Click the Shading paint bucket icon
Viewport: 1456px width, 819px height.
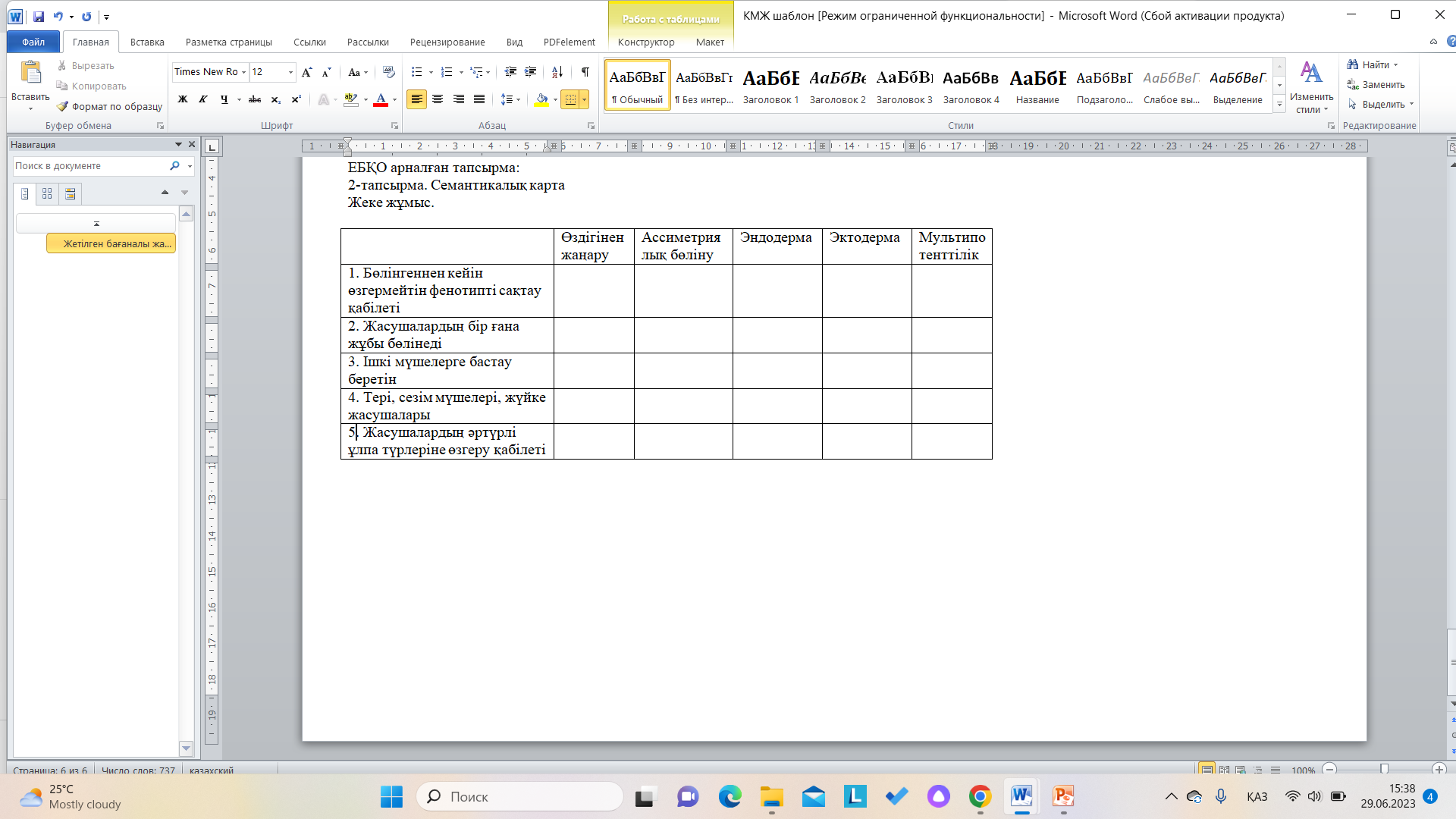[x=541, y=99]
